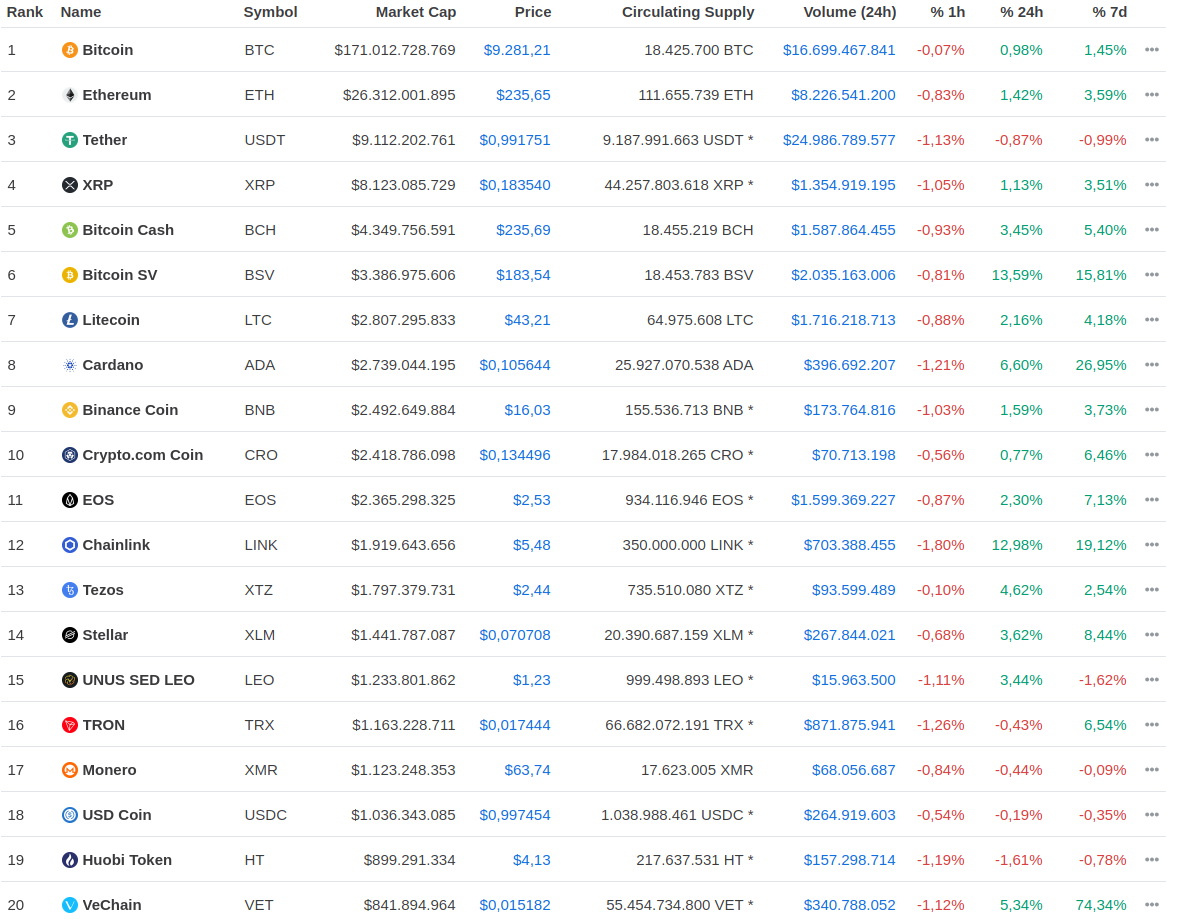Click the USD Coin logo icon
Screen dimensions: 1183x923
pos(69,815)
